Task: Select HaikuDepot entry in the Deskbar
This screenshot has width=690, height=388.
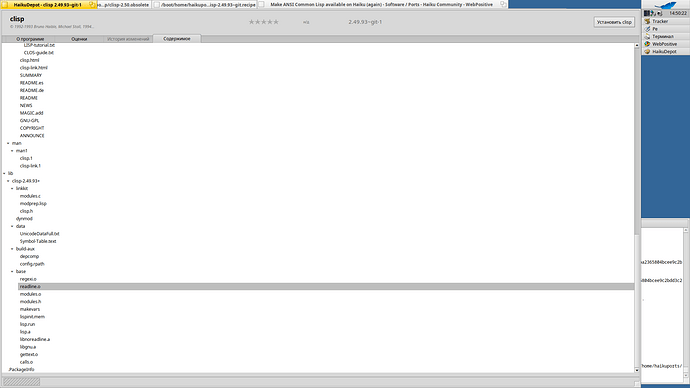Action: [665, 51]
